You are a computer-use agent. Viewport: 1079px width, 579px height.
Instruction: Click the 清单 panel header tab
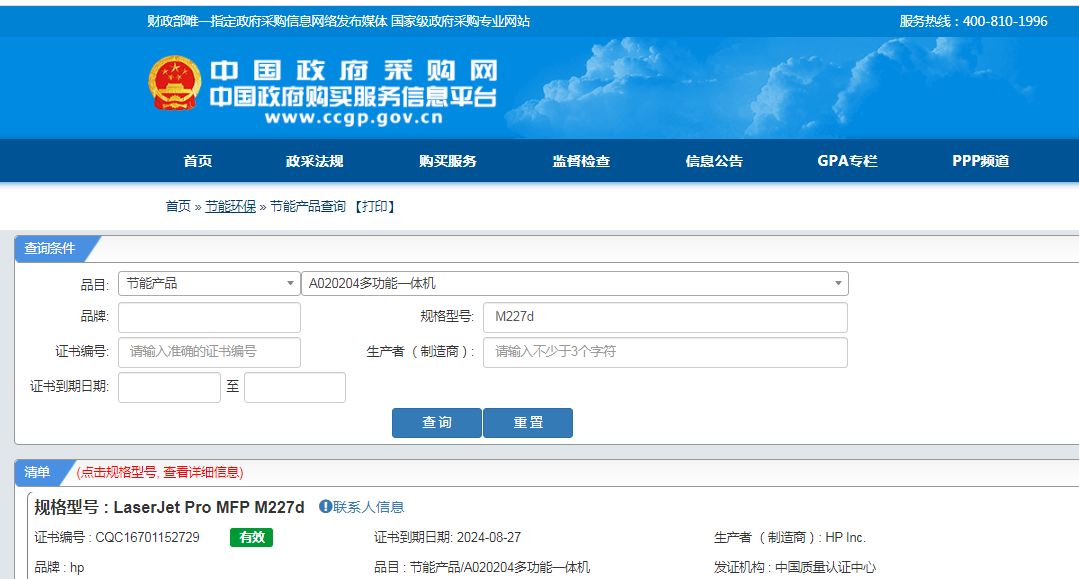[x=38, y=472]
